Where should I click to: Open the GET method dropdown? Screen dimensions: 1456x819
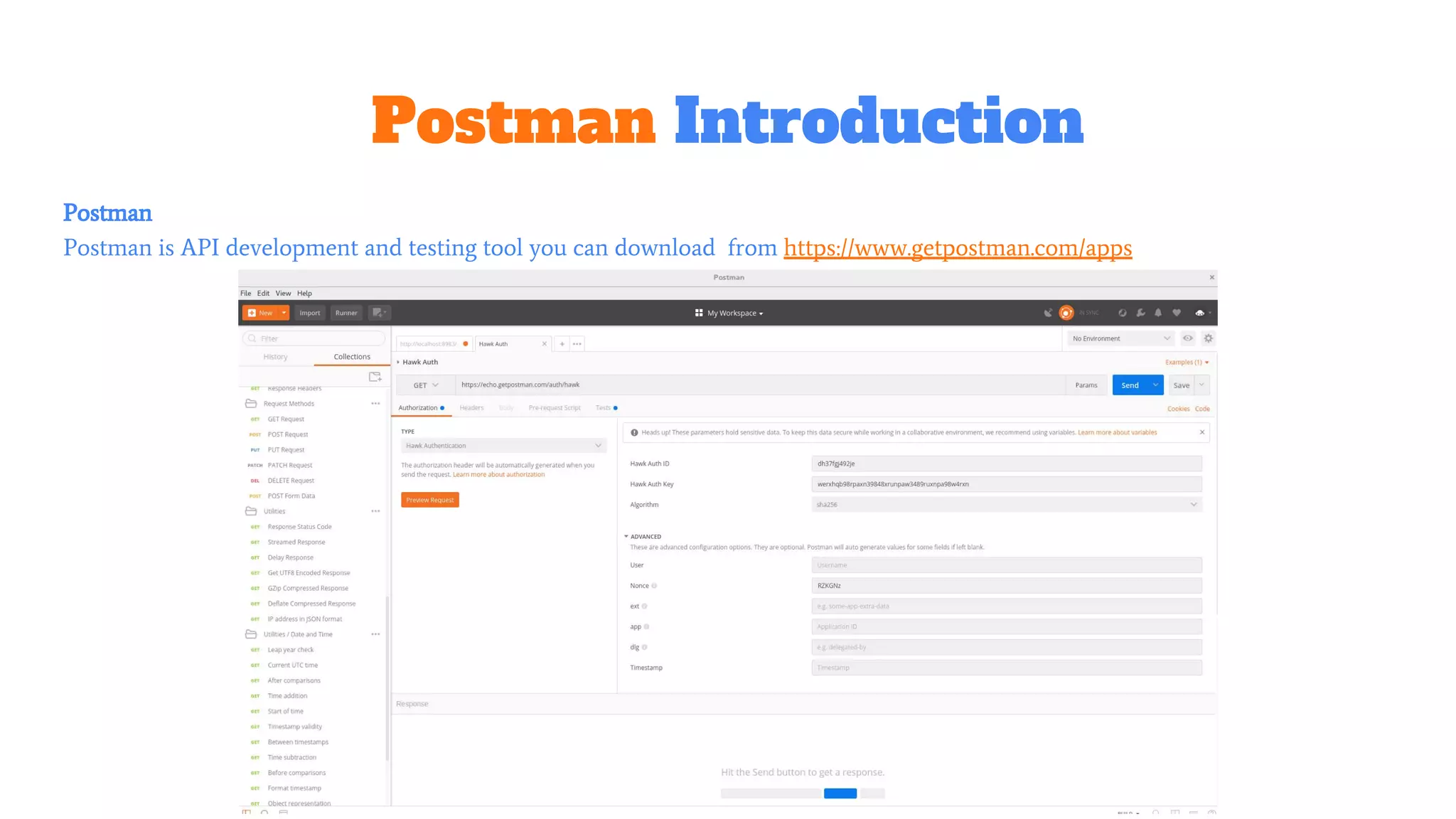[x=426, y=385]
